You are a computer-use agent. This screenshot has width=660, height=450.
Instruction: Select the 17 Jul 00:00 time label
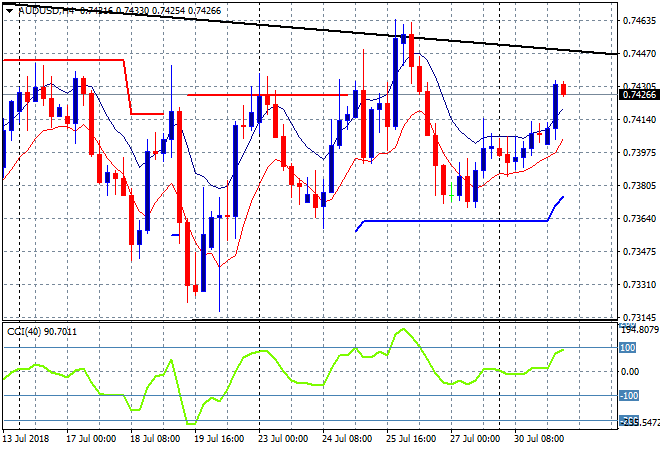click(90, 439)
